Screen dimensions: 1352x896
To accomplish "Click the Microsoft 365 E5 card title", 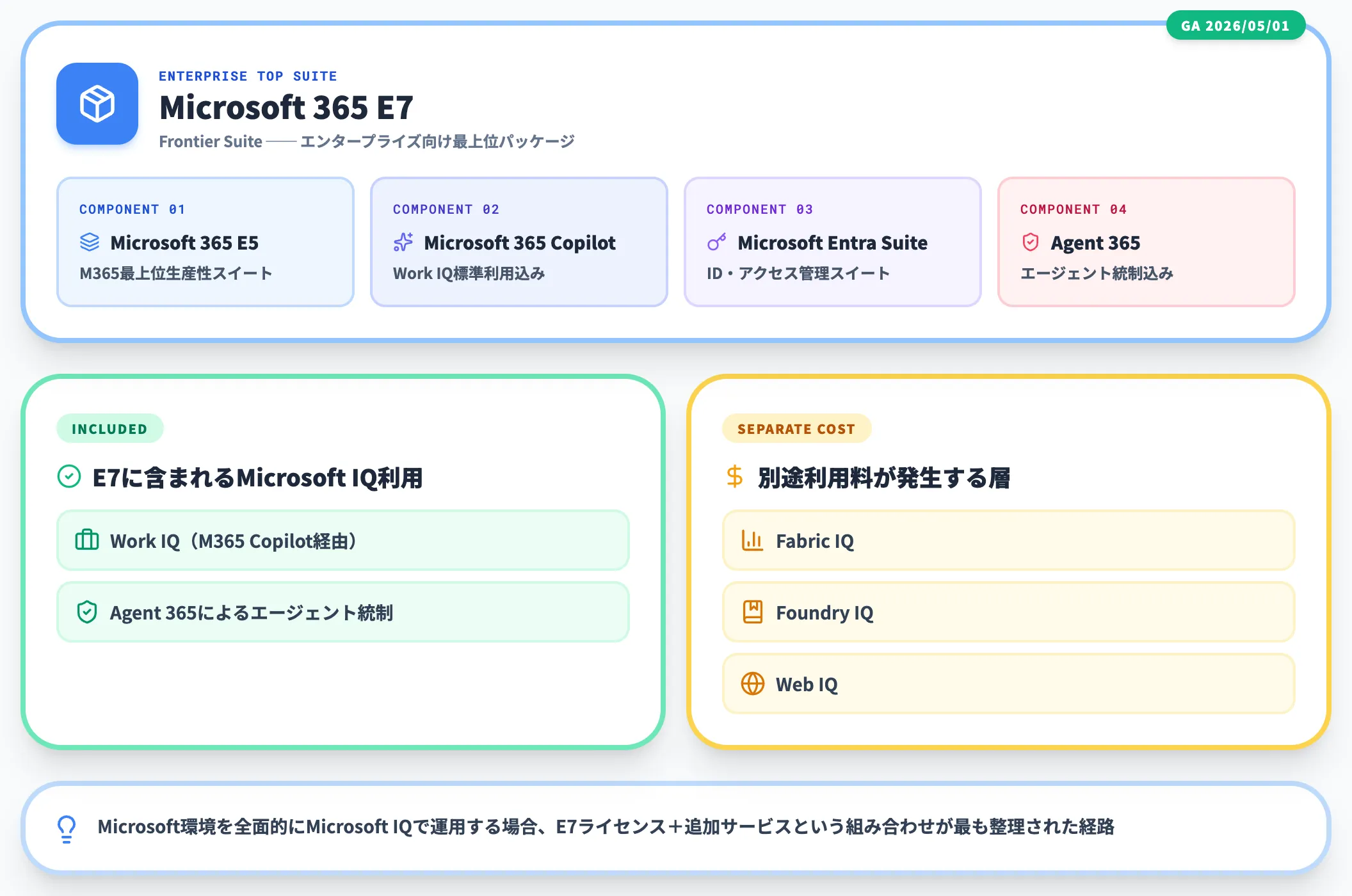I will click(184, 243).
